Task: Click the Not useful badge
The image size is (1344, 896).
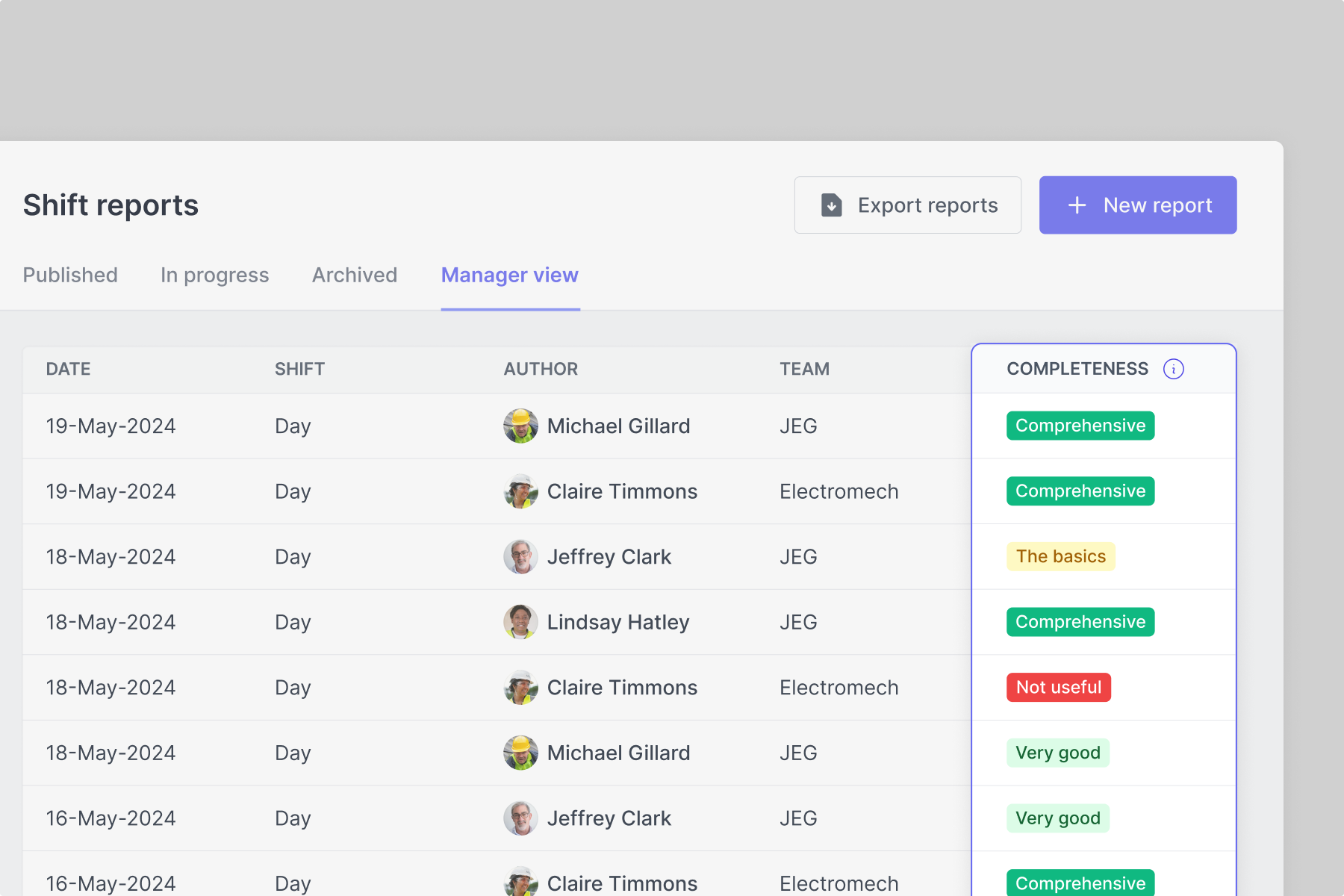Action: coord(1059,688)
